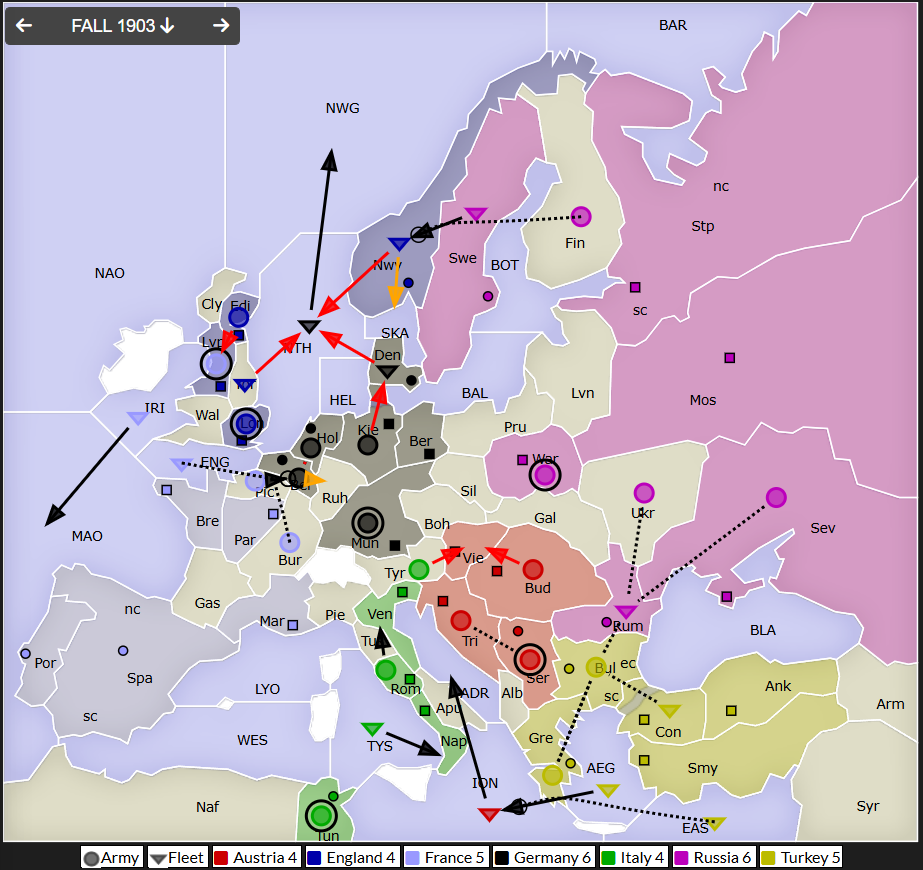Go to previous turn with left arrow
Image resolution: width=923 pixels, height=870 pixels.
(24, 26)
